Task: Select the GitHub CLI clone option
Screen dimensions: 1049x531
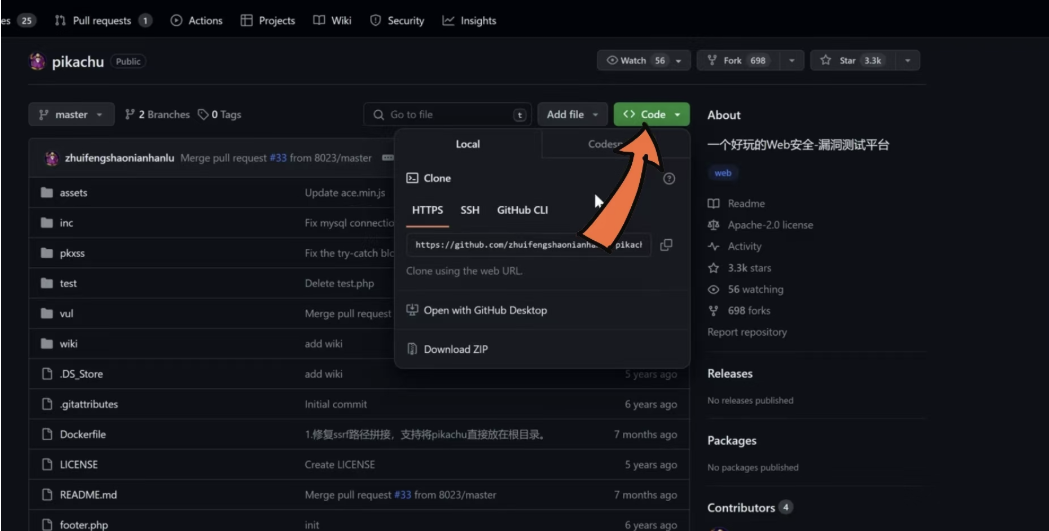Action: [522, 210]
